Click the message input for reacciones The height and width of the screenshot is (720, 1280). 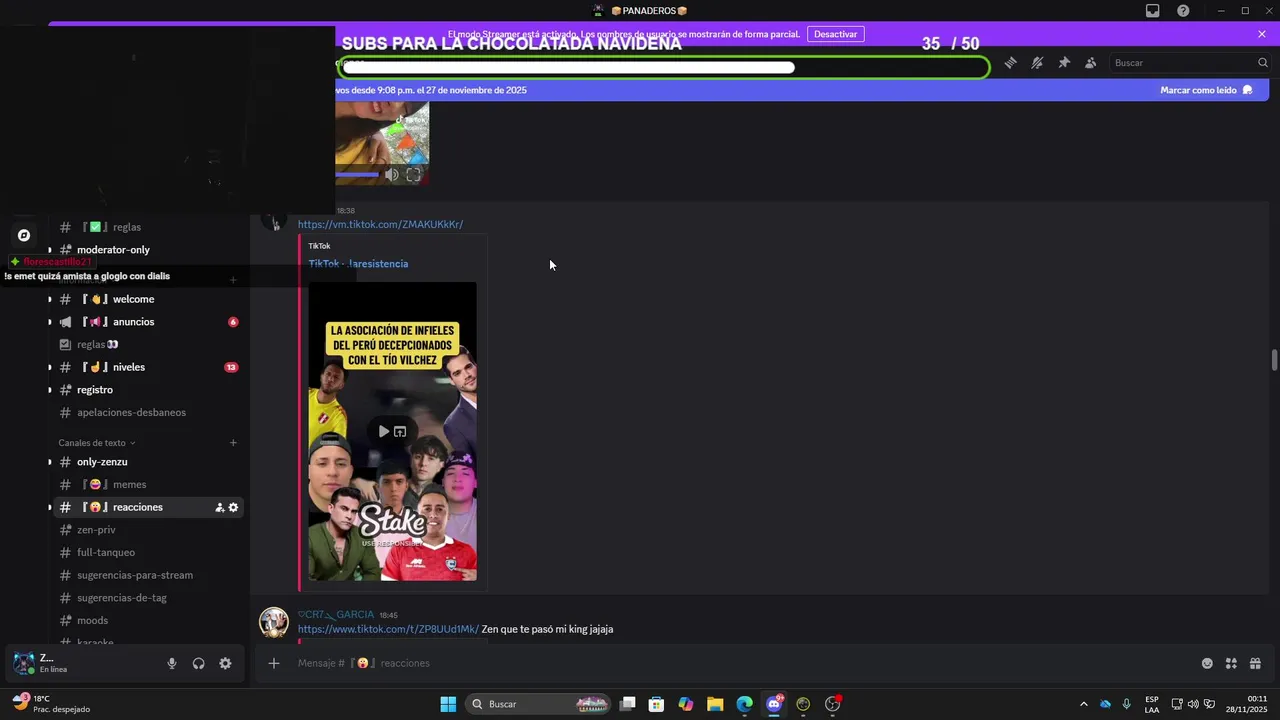tap(740, 663)
